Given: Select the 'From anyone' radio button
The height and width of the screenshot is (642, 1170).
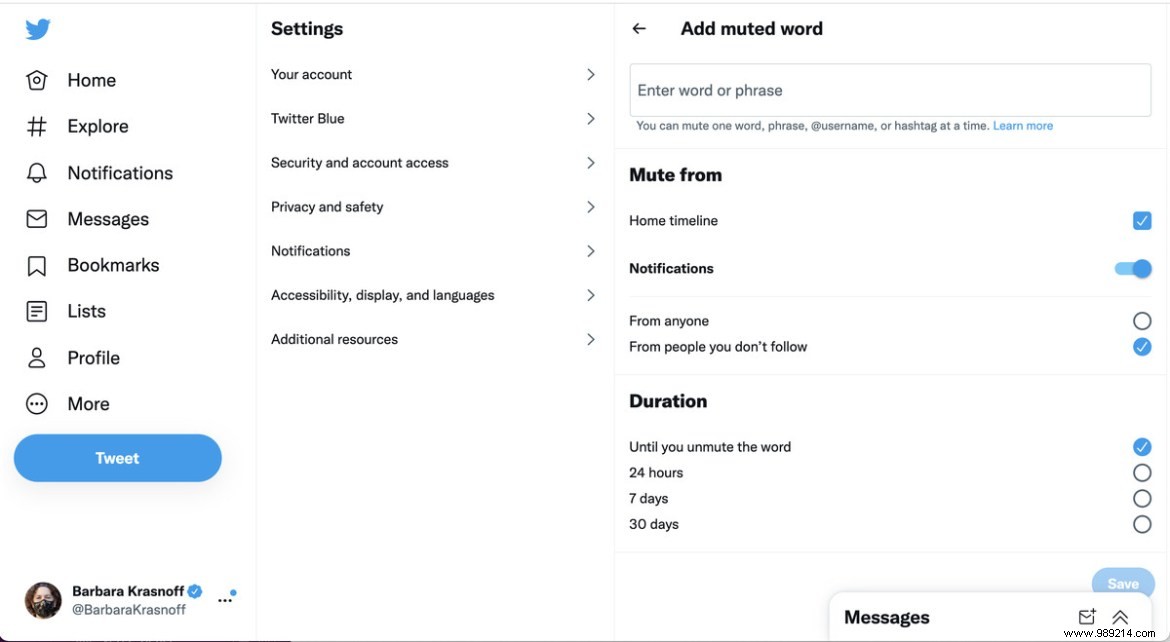Looking at the screenshot, I should (x=1142, y=321).
